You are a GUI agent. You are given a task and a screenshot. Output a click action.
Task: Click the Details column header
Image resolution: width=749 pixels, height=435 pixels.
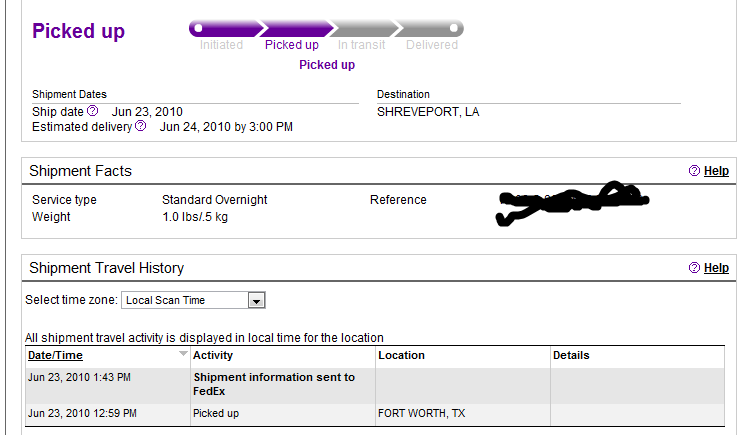[x=571, y=355]
